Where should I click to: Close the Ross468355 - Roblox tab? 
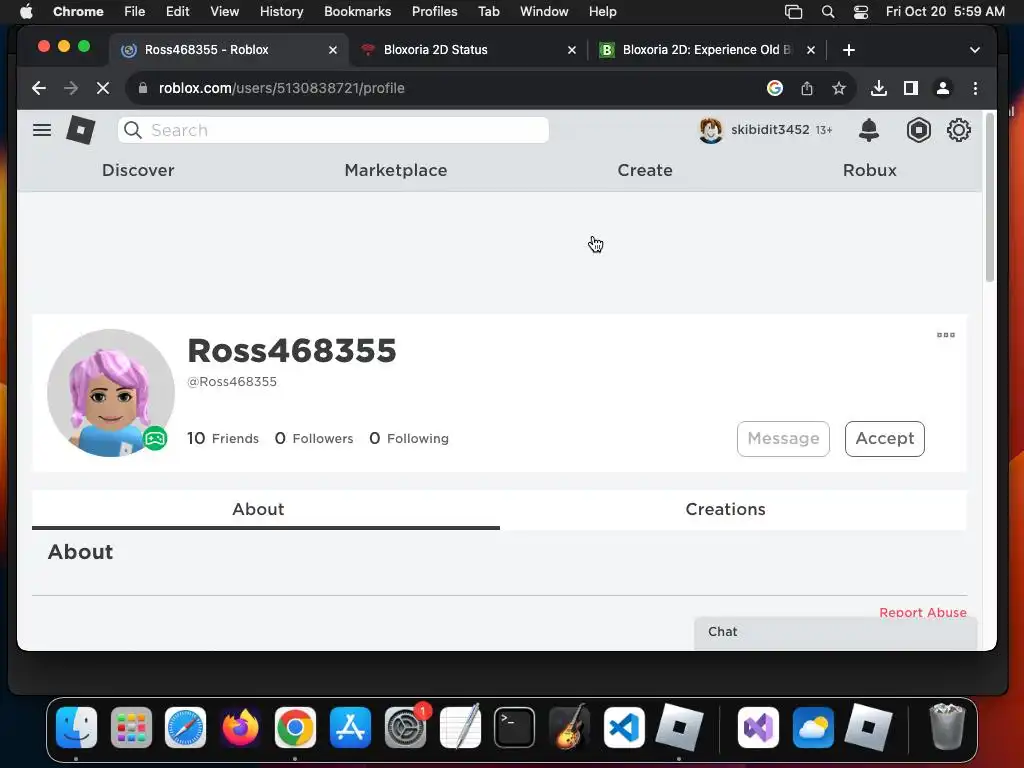click(x=332, y=50)
